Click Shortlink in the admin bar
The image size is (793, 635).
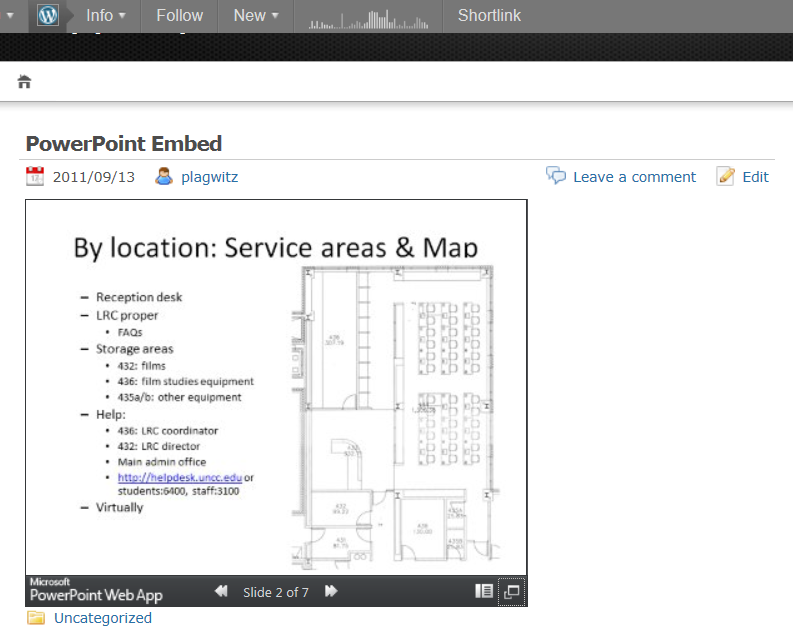[489, 16]
